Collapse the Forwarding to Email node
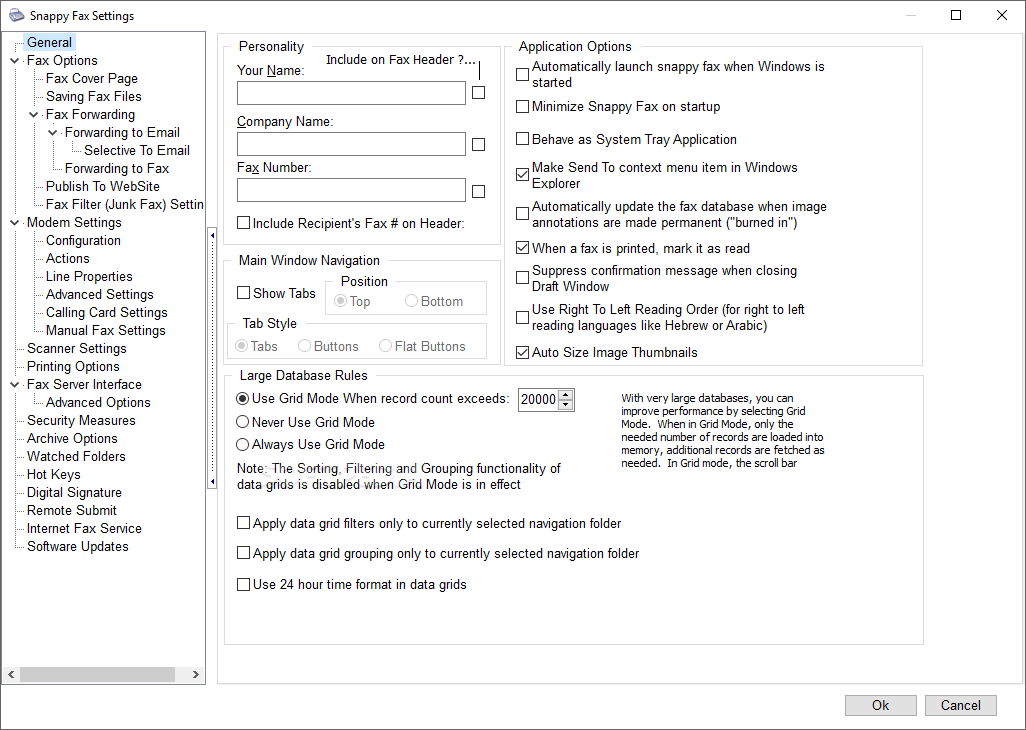This screenshot has height=730, width=1026. pos(53,132)
